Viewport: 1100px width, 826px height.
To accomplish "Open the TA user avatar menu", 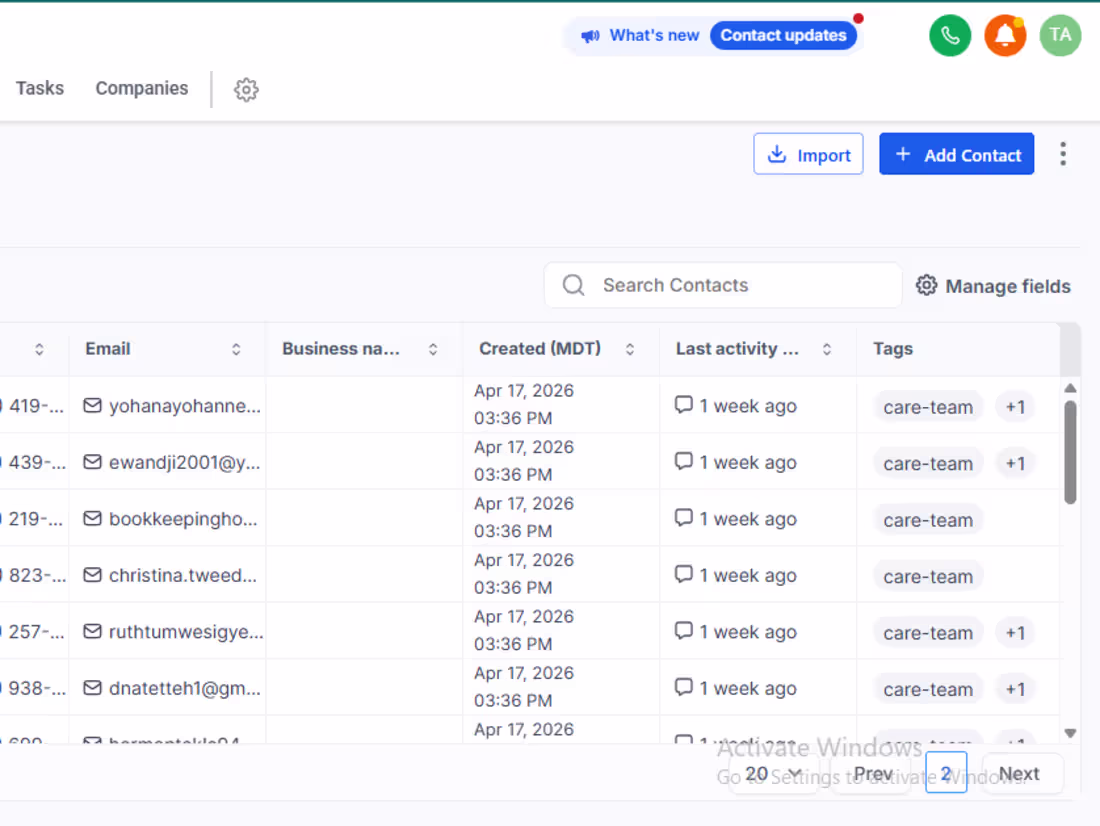I will point(1060,35).
